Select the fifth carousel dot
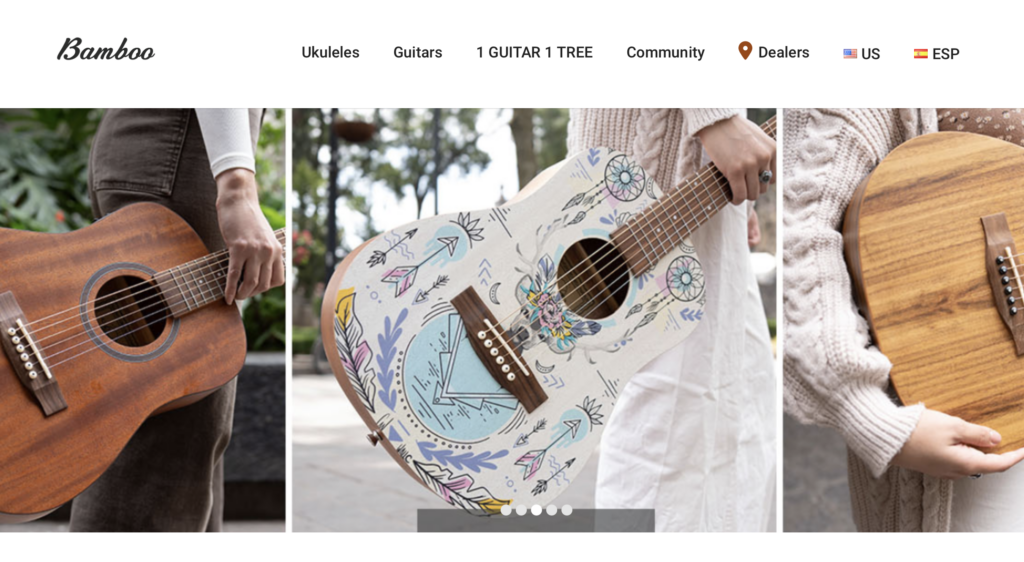Viewport: 1024px width, 562px height. click(x=567, y=510)
